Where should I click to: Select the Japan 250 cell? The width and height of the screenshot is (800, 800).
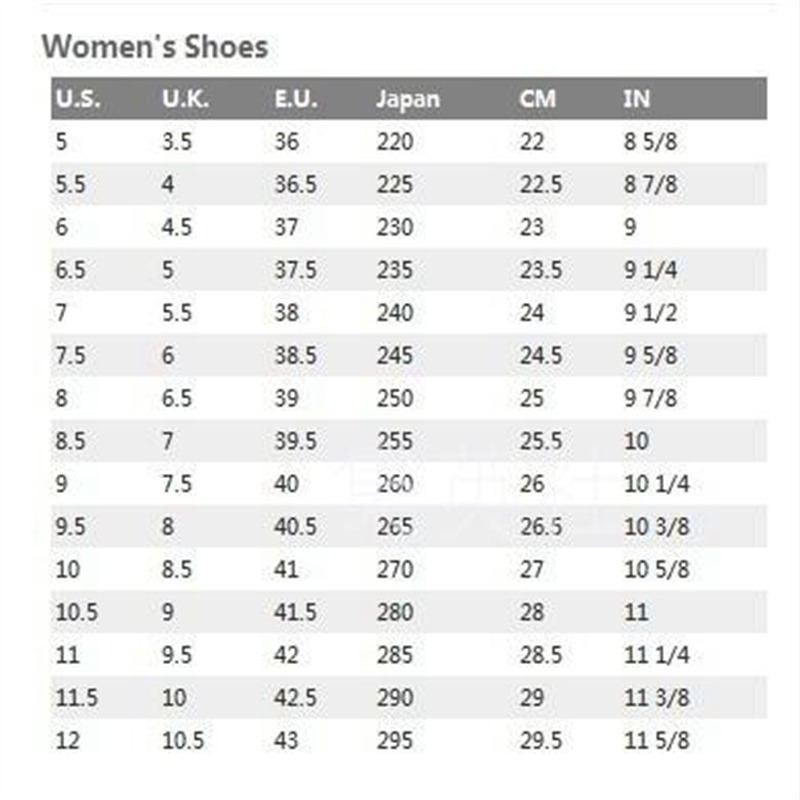395,398
